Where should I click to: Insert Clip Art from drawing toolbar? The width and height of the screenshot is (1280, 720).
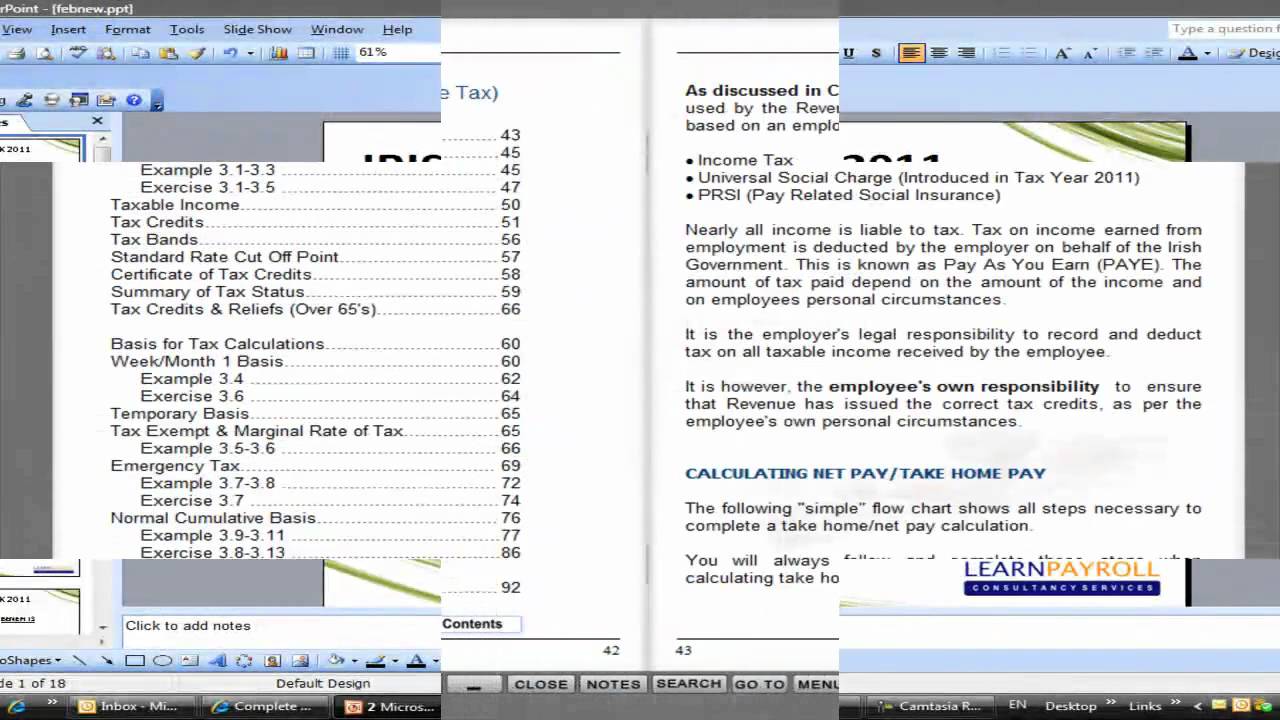(x=272, y=660)
